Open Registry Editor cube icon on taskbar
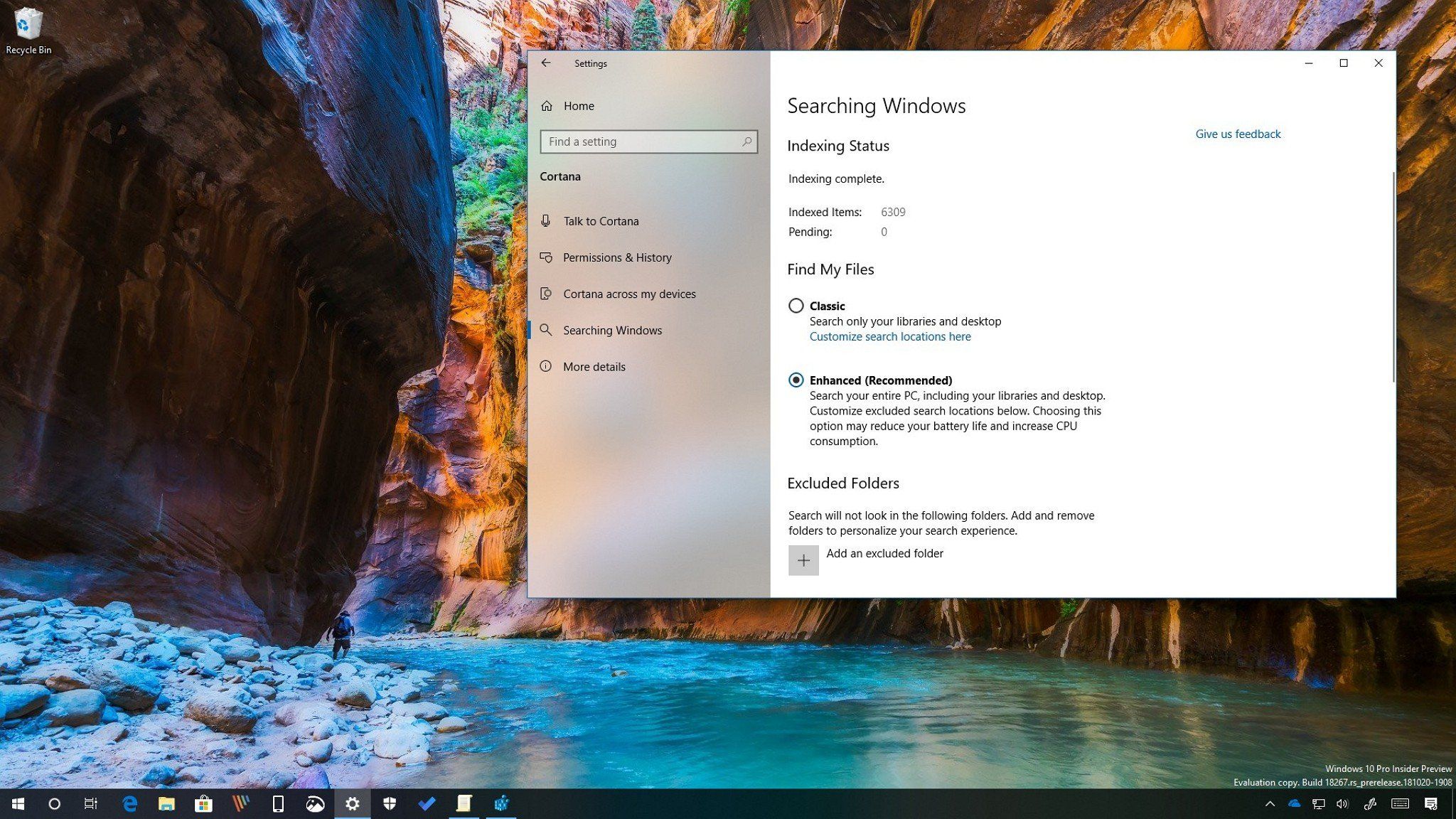 click(501, 804)
